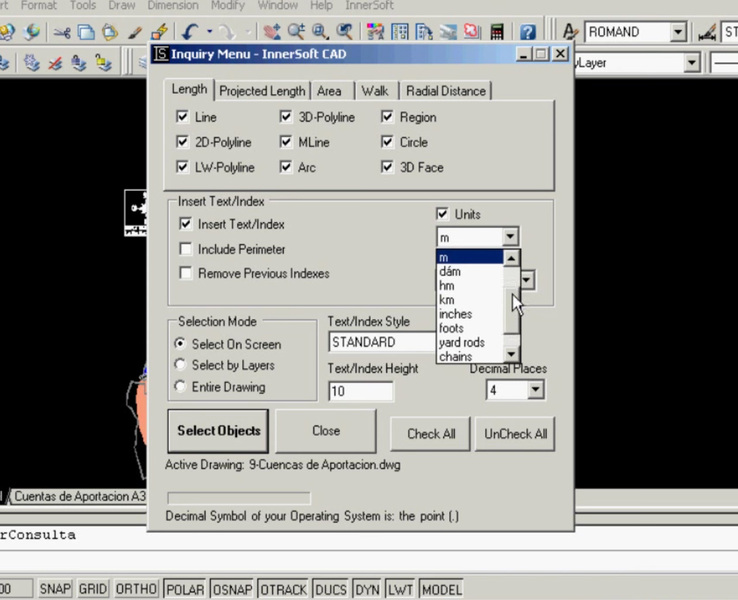Open the Dimension menu
738x600 pixels.
coord(173,6)
